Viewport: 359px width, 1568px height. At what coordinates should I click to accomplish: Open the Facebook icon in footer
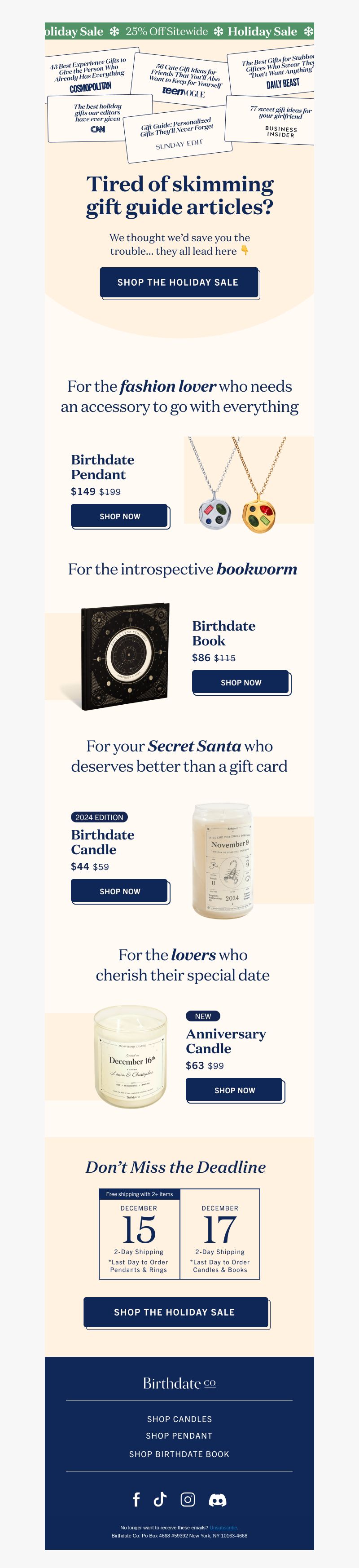tap(136, 1499)
